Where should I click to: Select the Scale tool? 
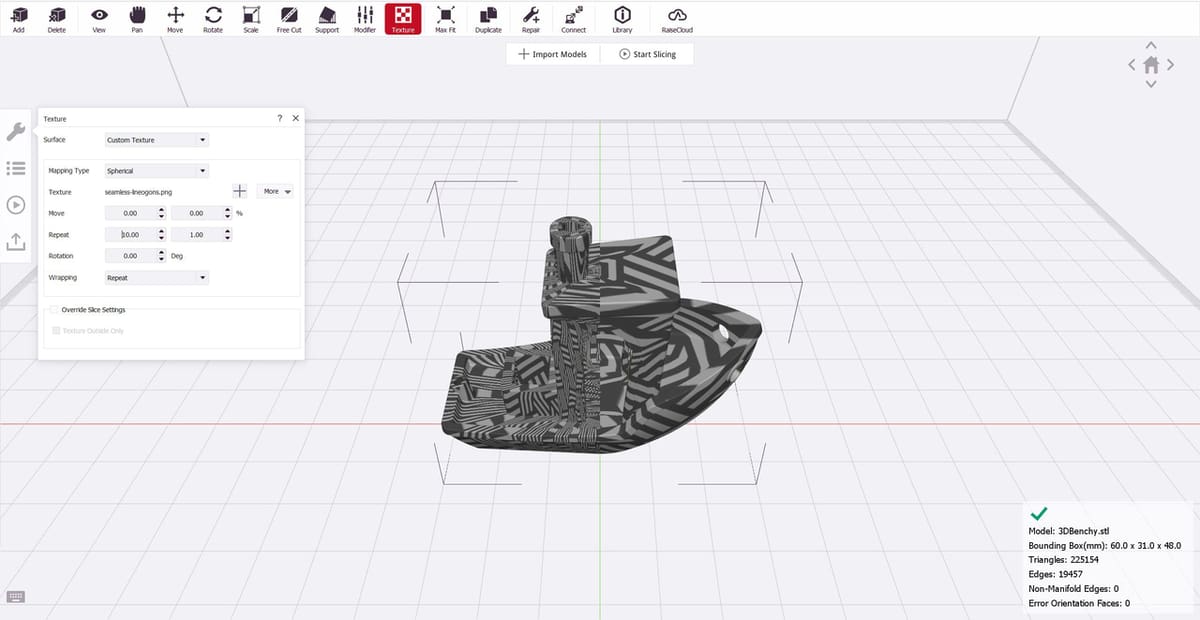coord(251,19)
